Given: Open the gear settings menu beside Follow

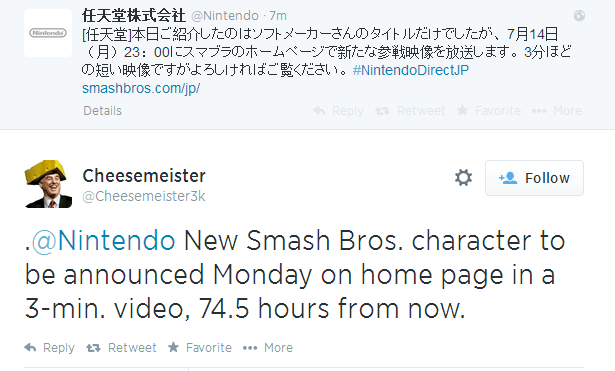Looking at the screenshot, I should [x=463, y=178].
